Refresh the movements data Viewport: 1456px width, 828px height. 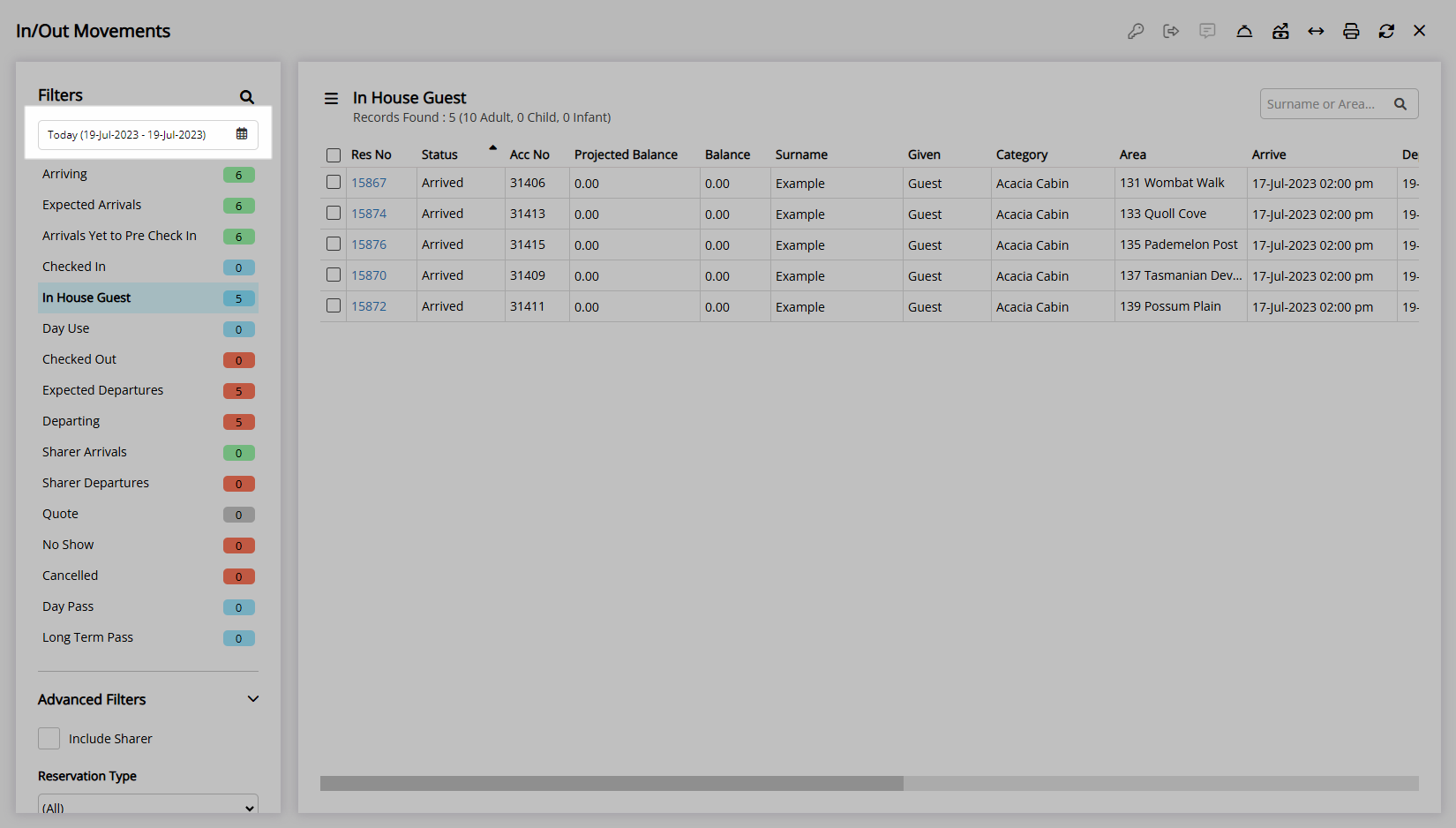pos(1386,32)
